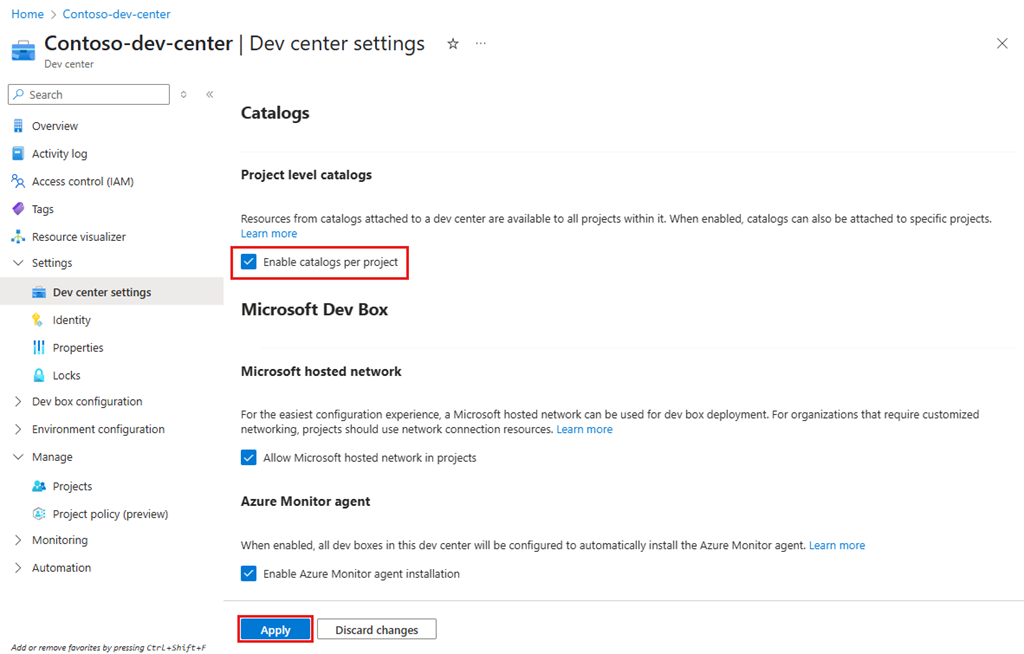
Task: Toggle Enable catalogs per project
Action: [248, 262]
